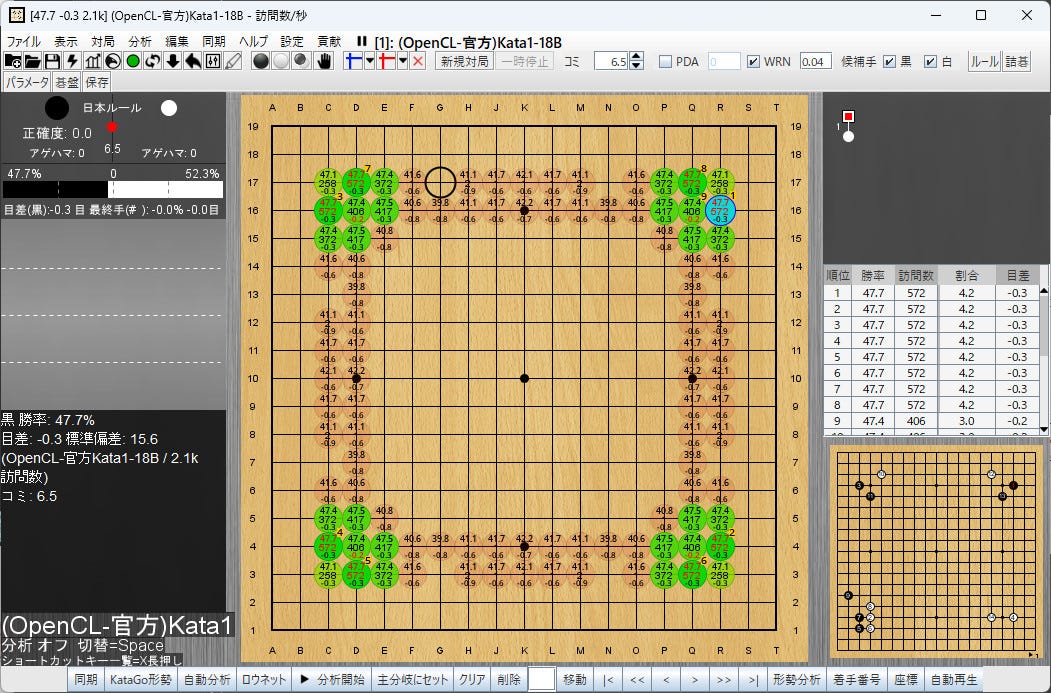The height and width of the screenshot is (693, 1051).
Task: Open the sliders adjustment icon
Action: pos(213,62)
